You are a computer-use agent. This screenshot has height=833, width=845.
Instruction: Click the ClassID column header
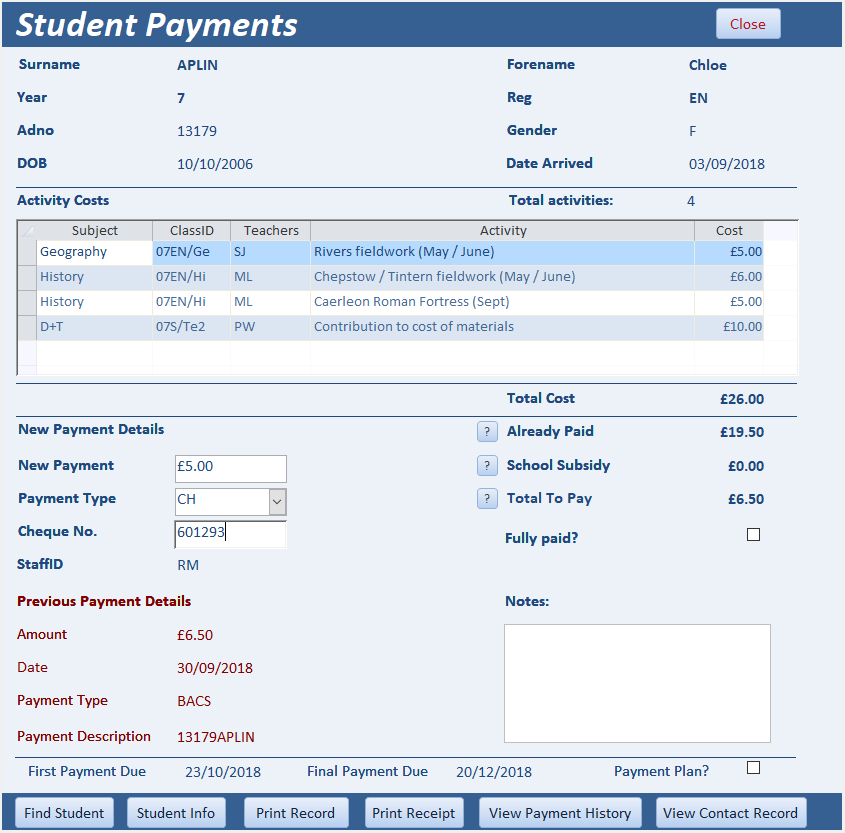[x=191, y=231]
